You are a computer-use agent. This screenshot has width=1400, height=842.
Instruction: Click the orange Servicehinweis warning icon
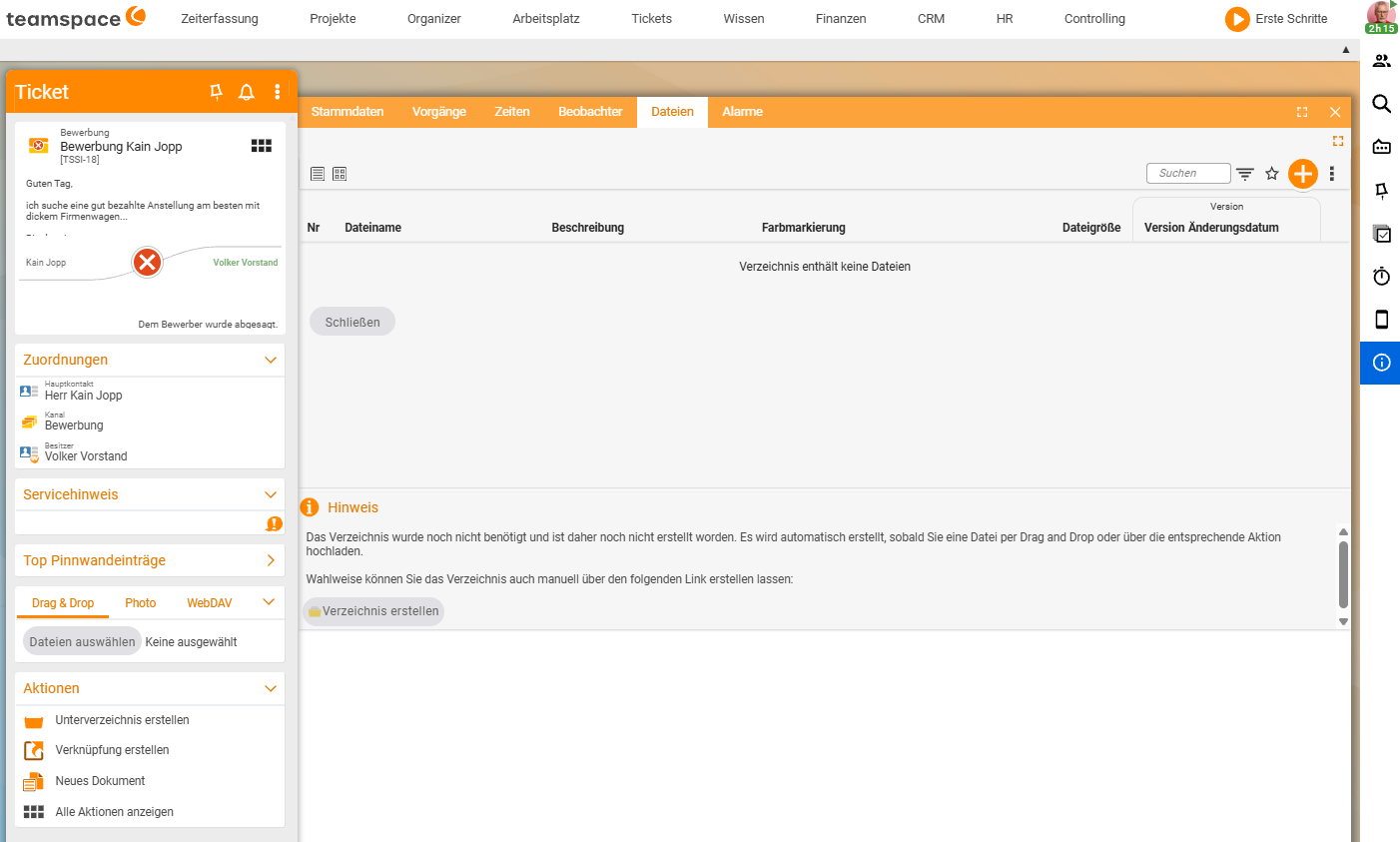274,523
